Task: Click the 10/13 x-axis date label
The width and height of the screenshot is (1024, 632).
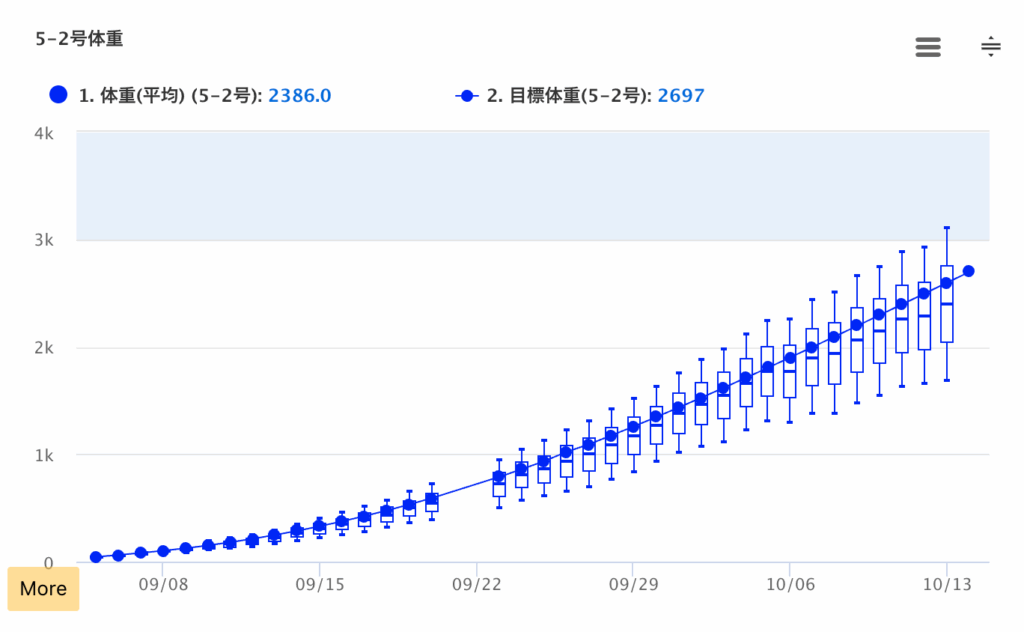Action: (x=946, y=582)
